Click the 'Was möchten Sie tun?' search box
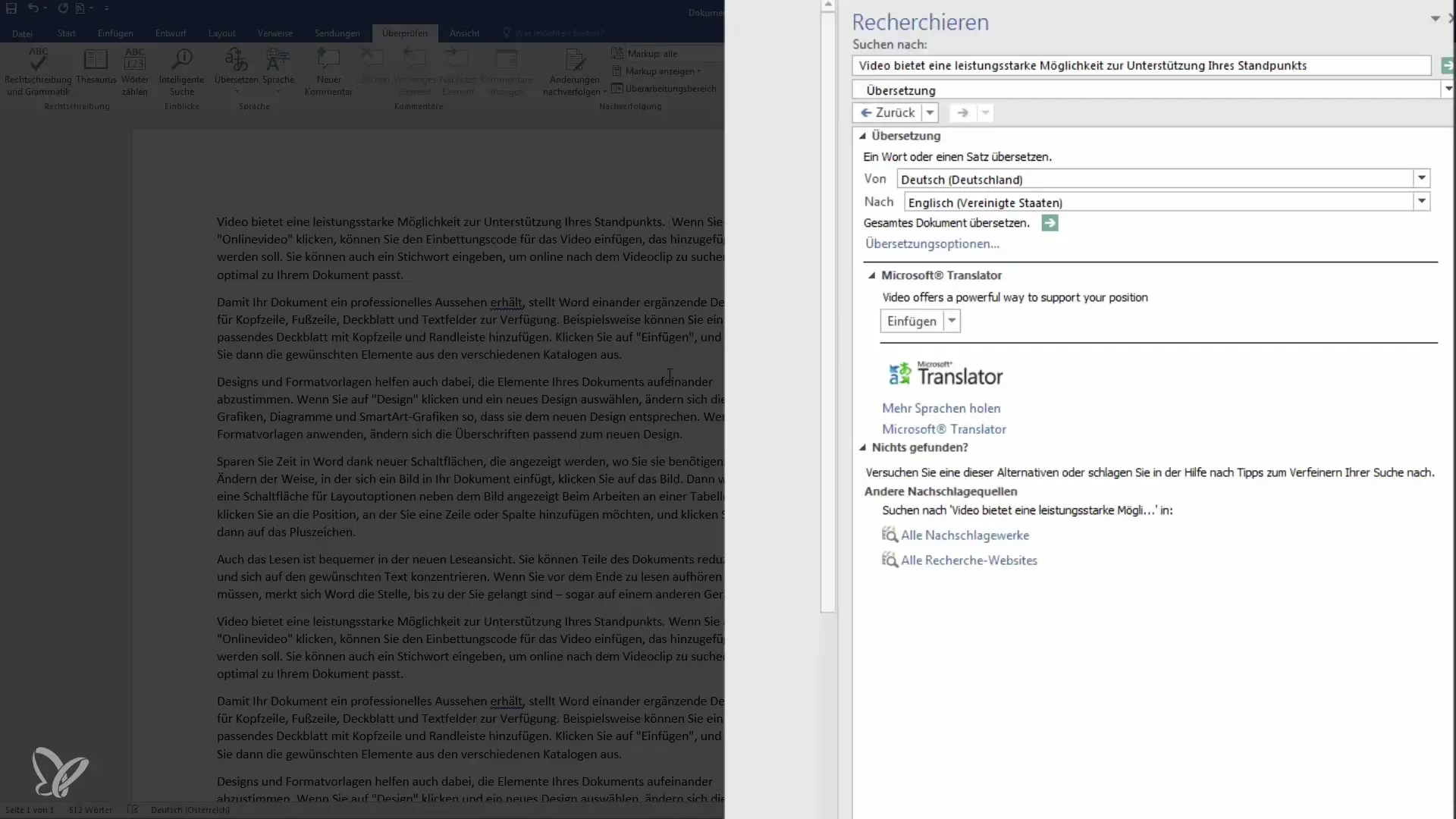 554,33
